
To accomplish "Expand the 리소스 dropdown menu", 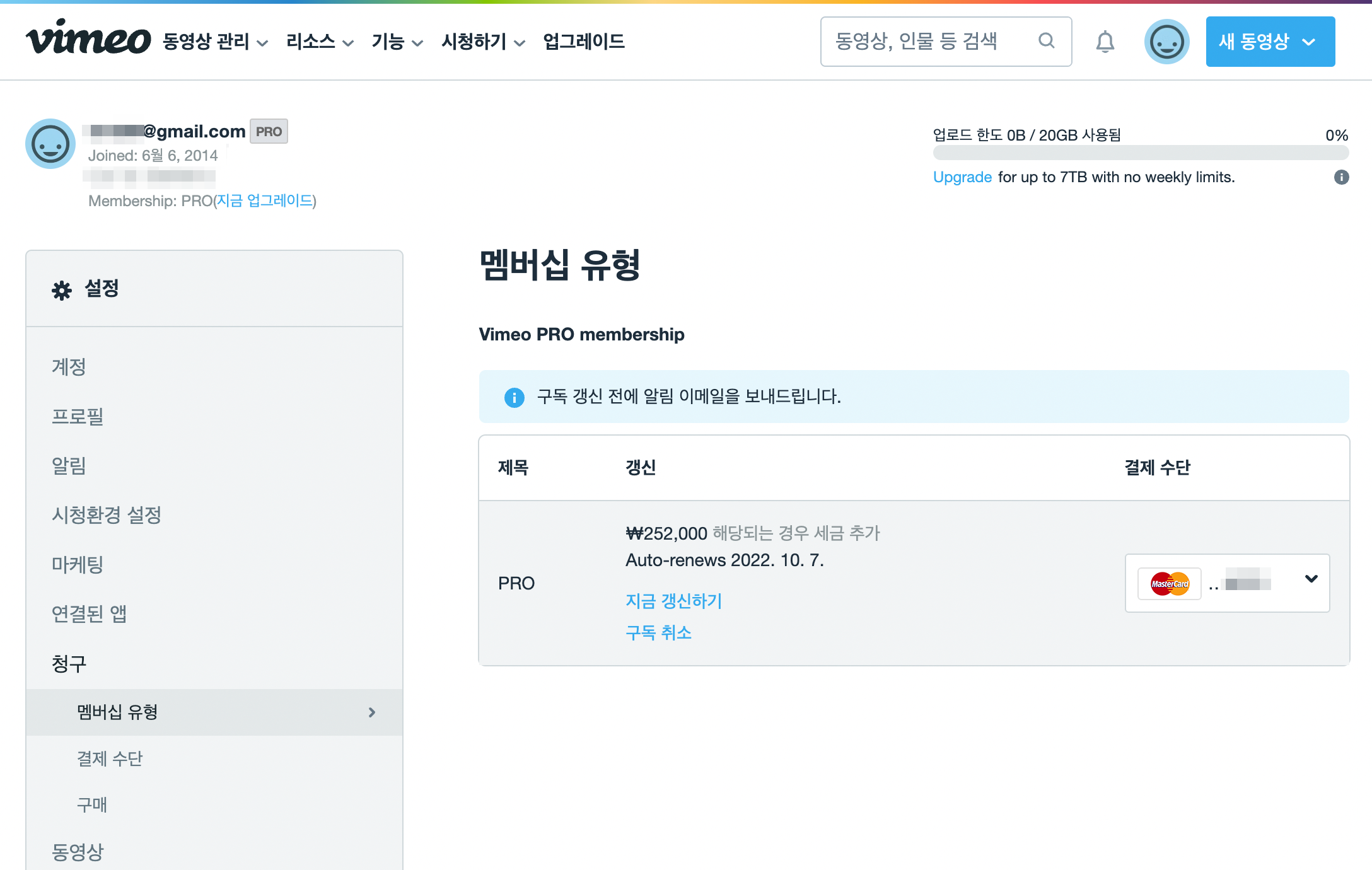I will pyautogui.click(x=320, y=42).
